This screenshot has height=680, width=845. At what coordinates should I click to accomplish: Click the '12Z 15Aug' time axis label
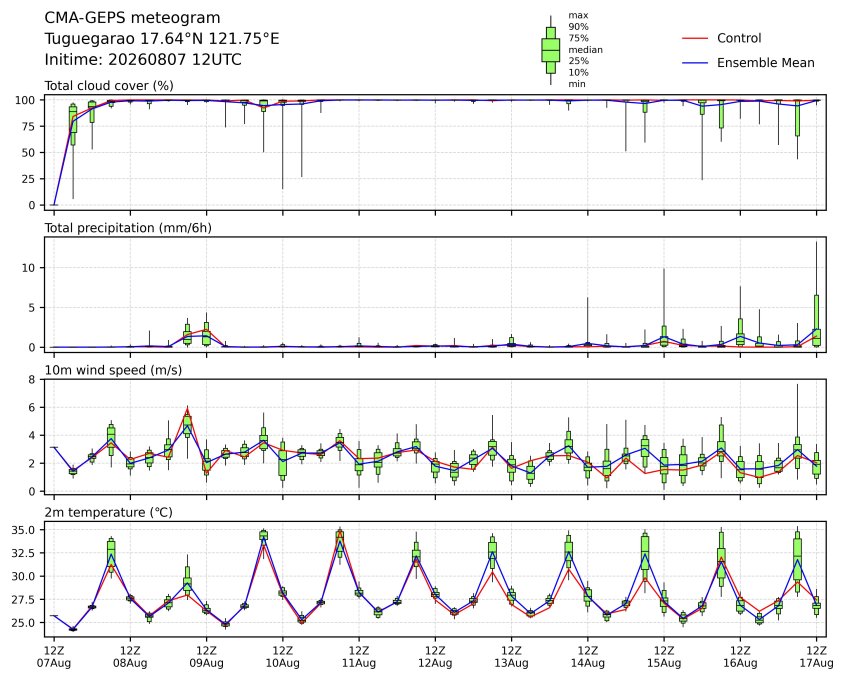point(664,657)
